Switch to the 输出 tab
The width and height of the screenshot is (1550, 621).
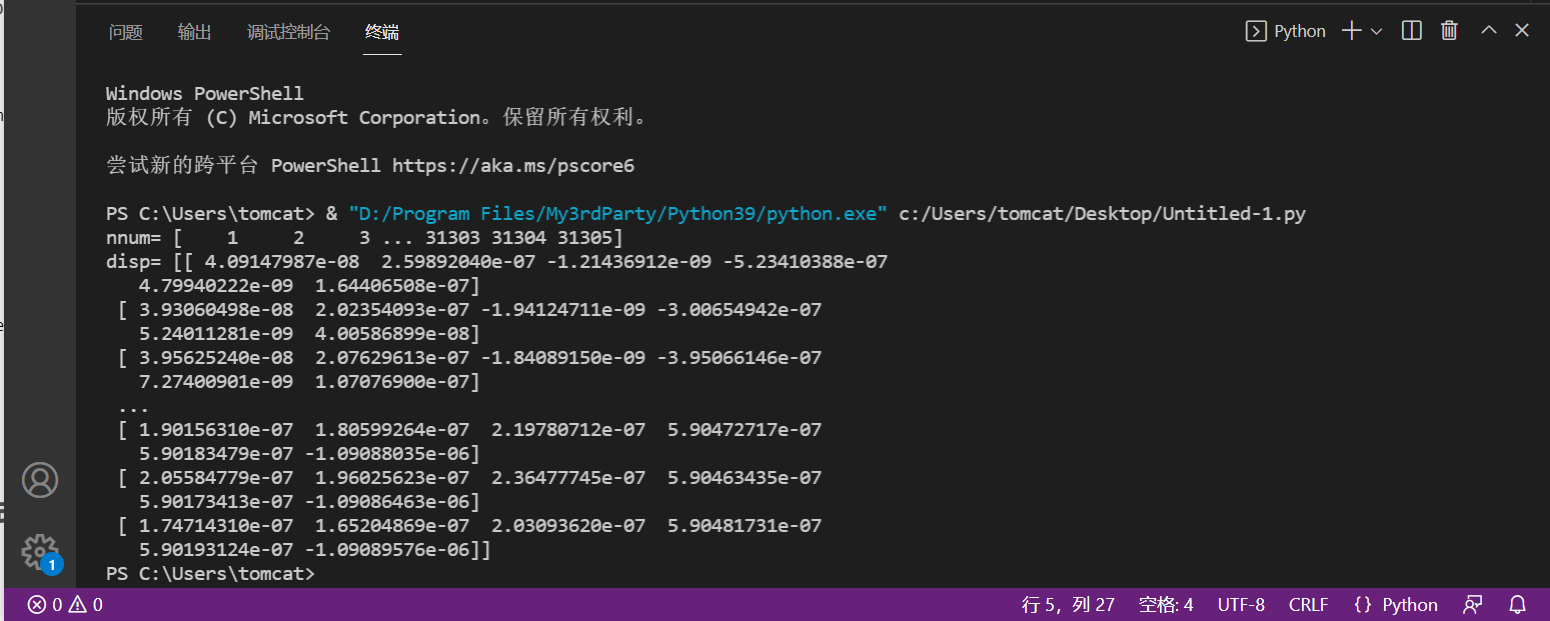coord(195,31)
